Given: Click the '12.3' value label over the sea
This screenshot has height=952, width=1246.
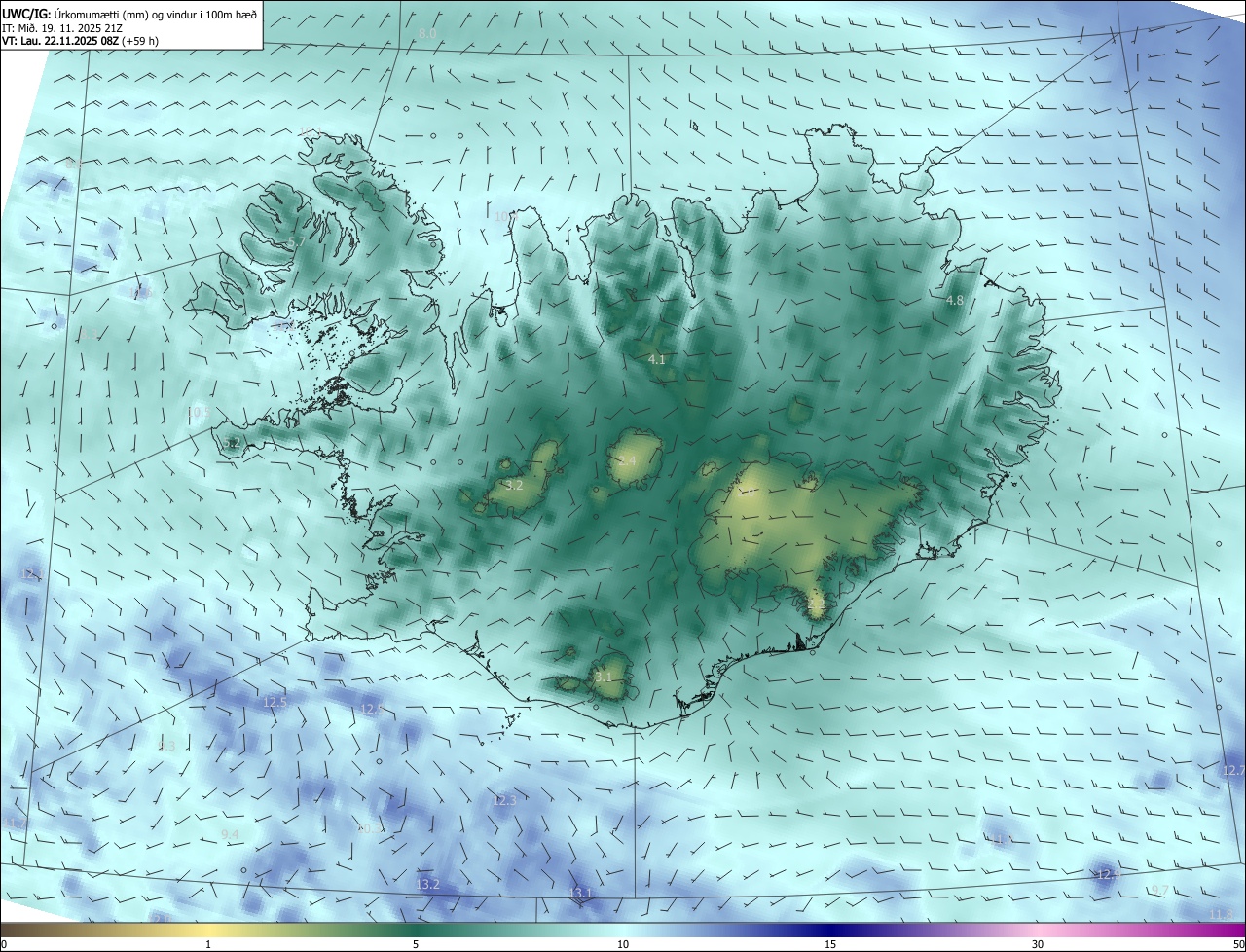Looking at the screenshot, I should [504, 800].
